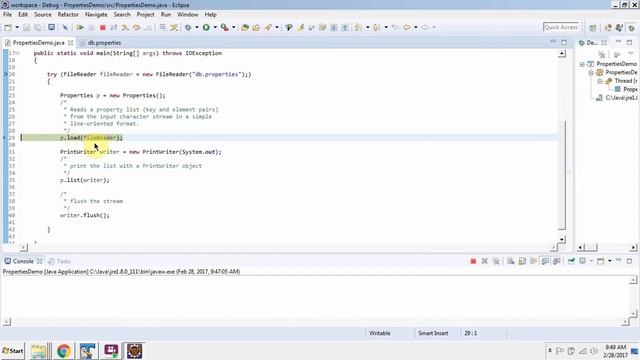
Task: Open the Run menu
Action: (x=166, y=14)
